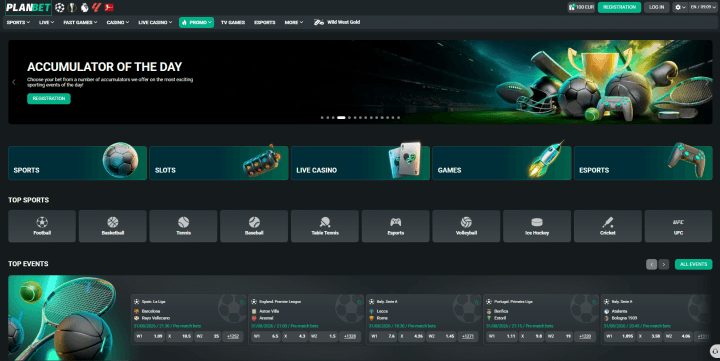Open TV Games from the navigation bar
The width and height of the screenshot is (720, 361).
point(233,22)
